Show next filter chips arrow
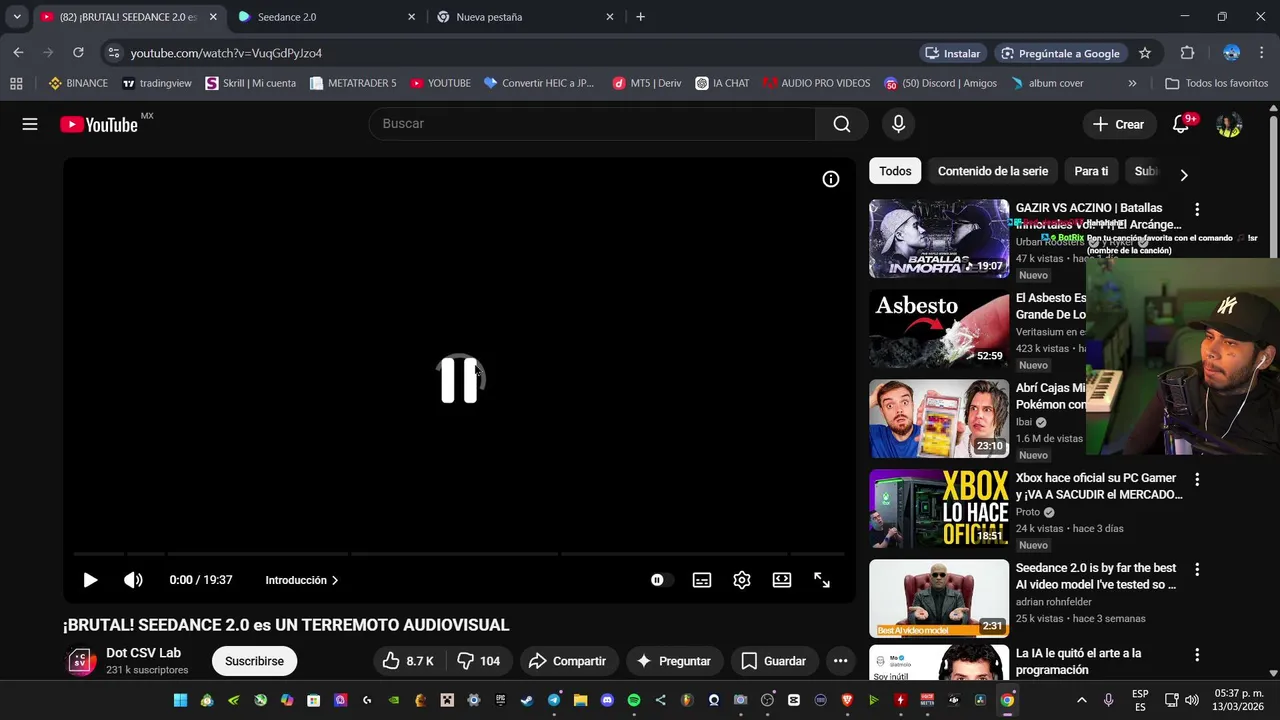 [1184, 175]
